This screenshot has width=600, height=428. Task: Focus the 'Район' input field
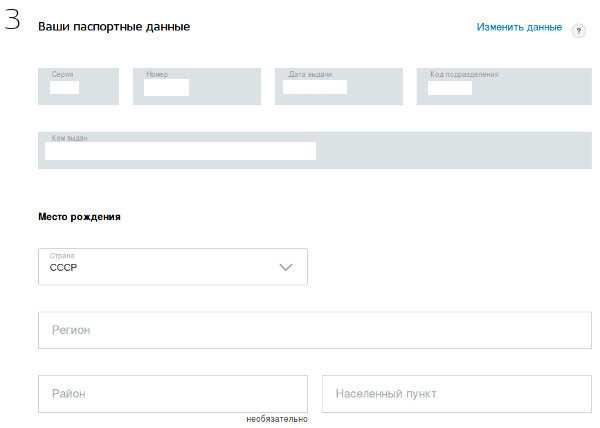point(173,394)
